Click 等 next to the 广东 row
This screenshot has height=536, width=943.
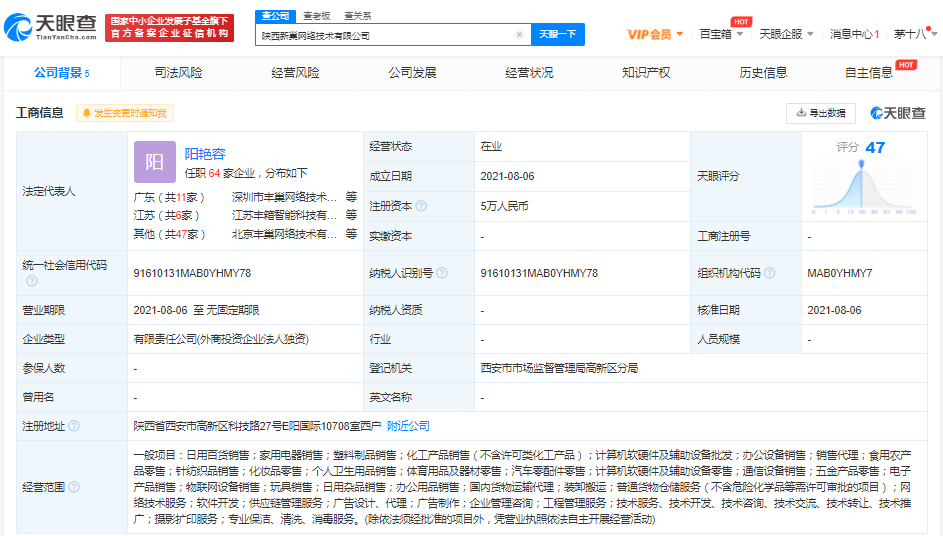(351, 197)
